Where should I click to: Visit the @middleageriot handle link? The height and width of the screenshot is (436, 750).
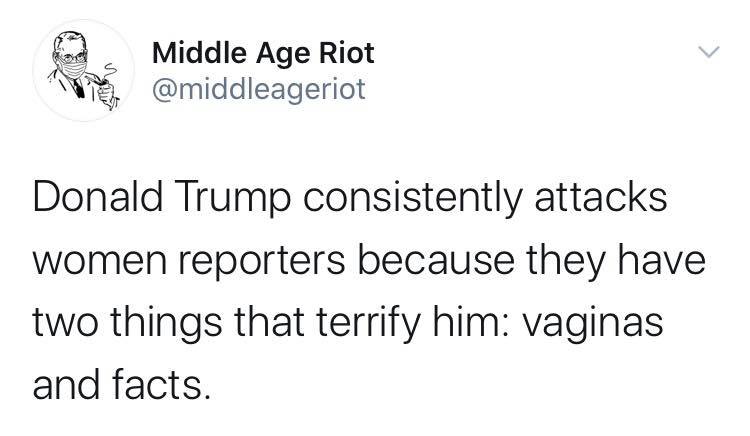(259, 89)
